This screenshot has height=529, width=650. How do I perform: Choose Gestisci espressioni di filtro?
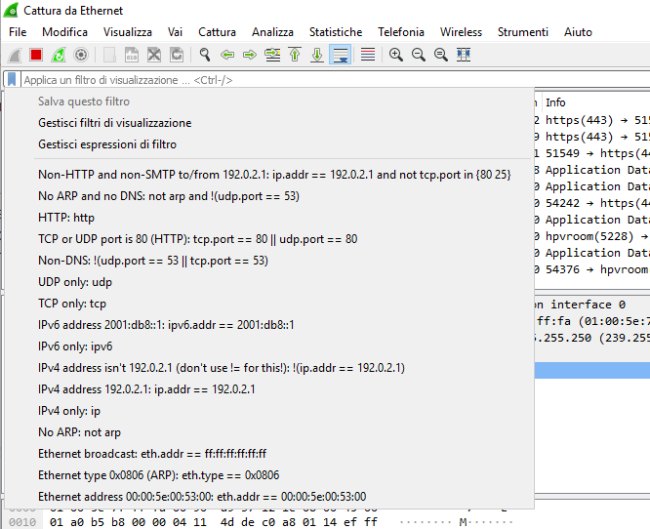click(269, 144)
